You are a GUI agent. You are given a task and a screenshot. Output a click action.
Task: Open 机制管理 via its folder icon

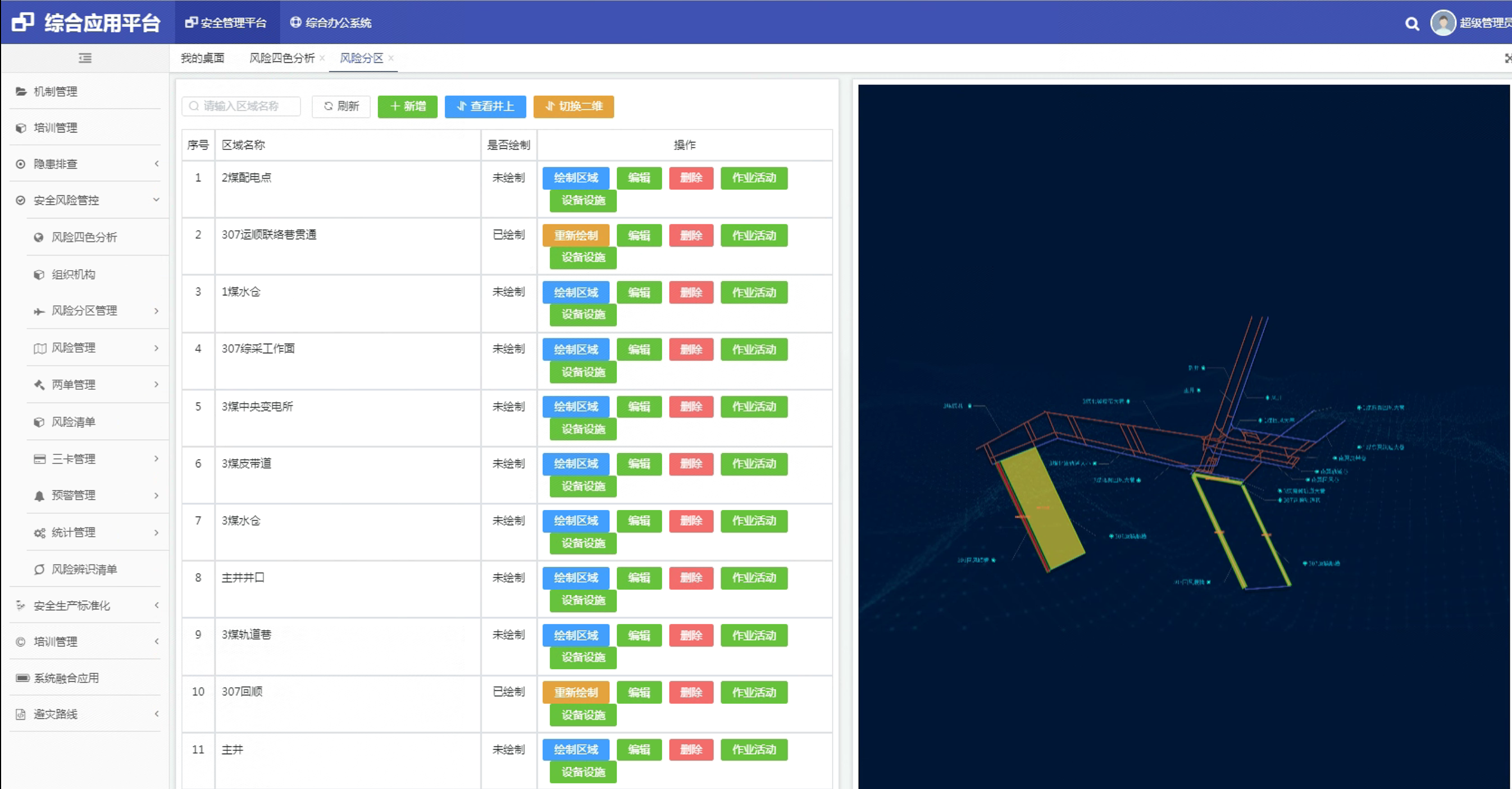coord(21,92)
